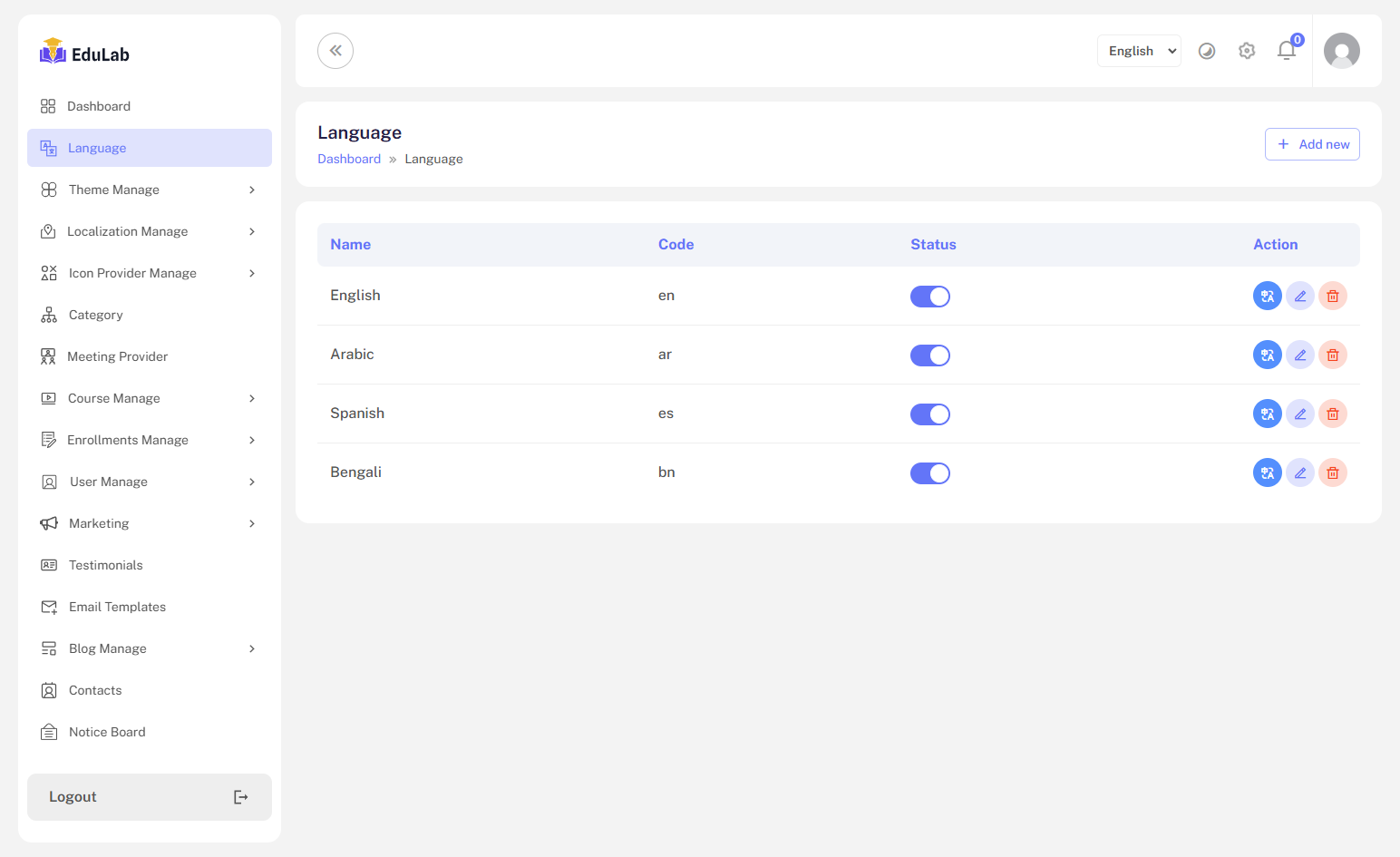Collapse the sidebar with double-chevron button
The height and width of the screenshot is (857, 1400).
[x=335, y=51]
